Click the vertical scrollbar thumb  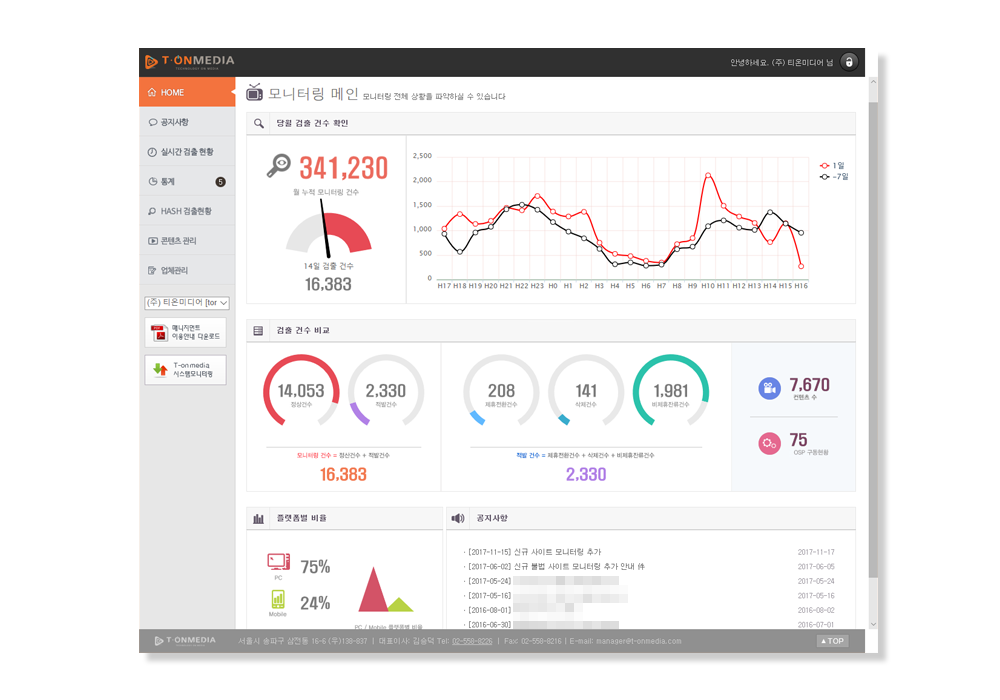pos(873,340)
